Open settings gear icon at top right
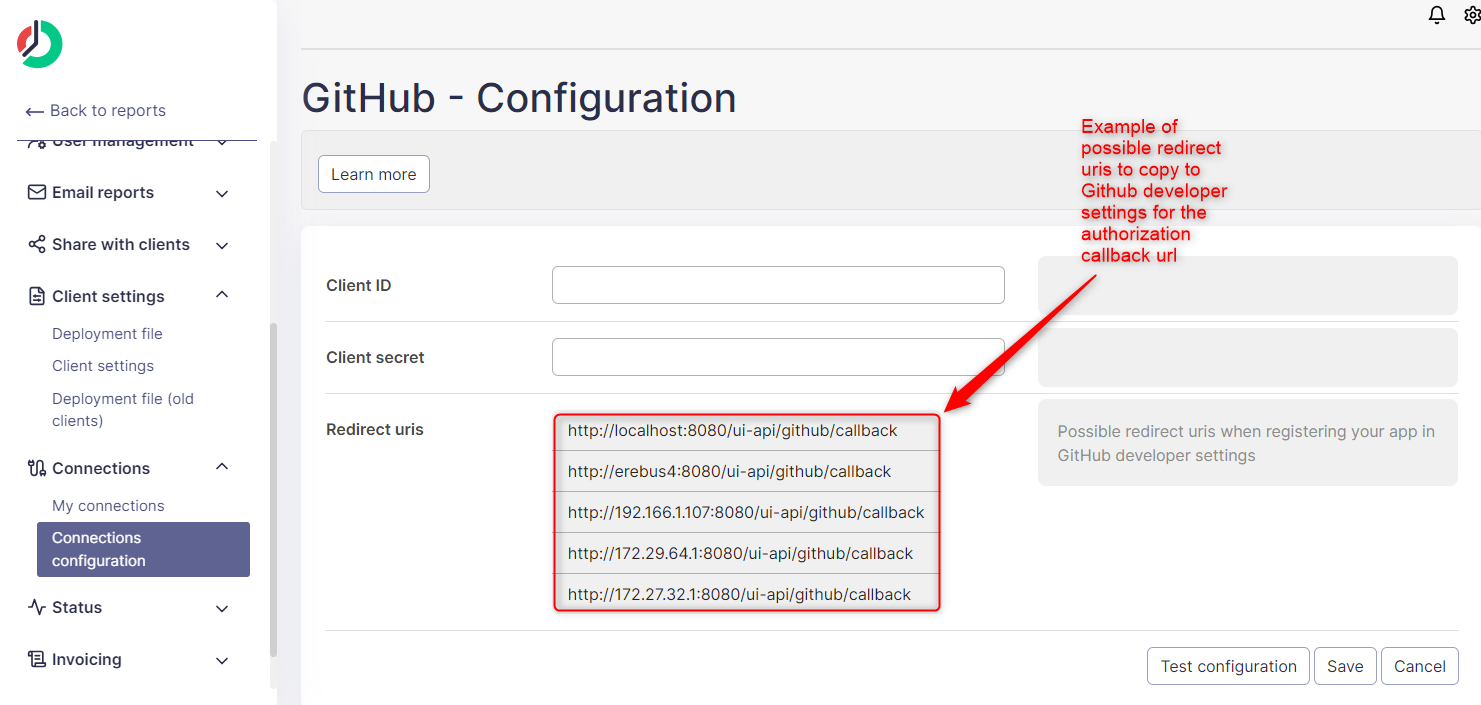The height and width of the screenshot is (705, 1481). click(x=1472, y=15)
